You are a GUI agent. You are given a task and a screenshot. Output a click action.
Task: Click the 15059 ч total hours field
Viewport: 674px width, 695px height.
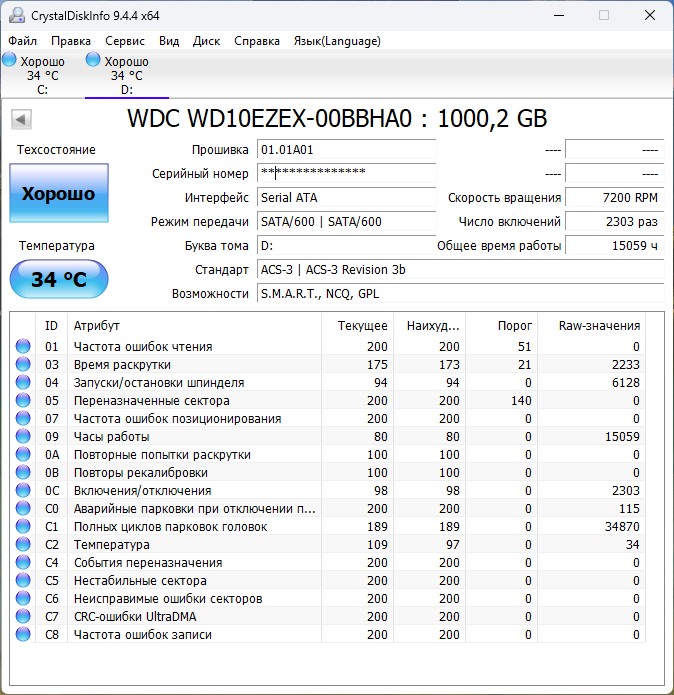(615, 245)
